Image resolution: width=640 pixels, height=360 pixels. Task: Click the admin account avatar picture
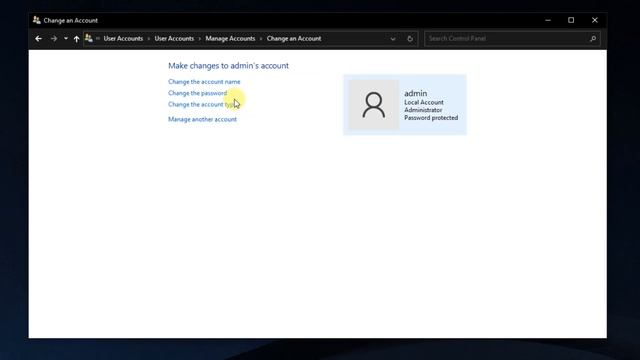[x=373, y=105]
